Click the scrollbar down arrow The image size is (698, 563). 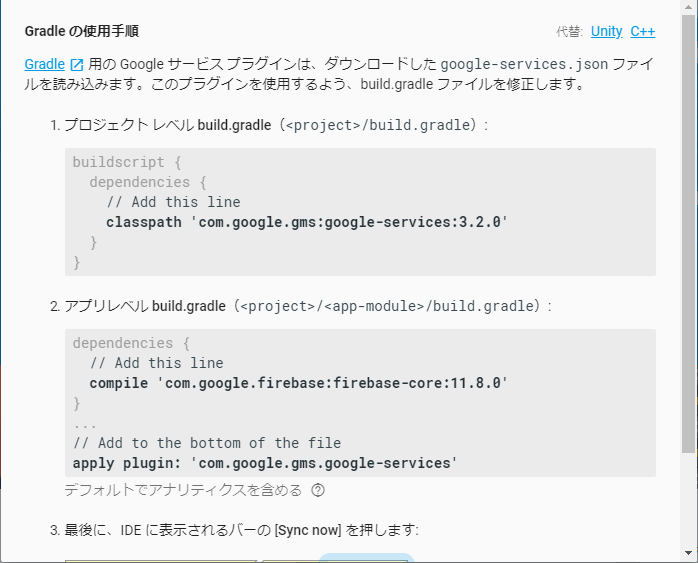click(x=689, y=554)
